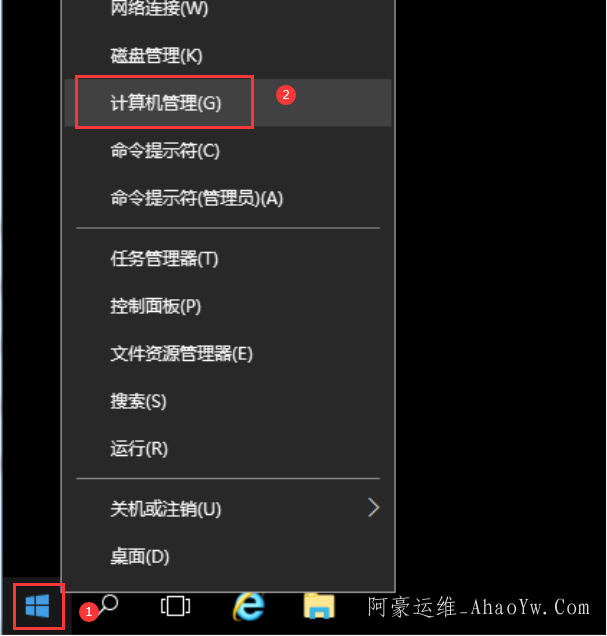Click the 阿豪运维 AhaoYw.Com watermark text
The width and height of the screenshot is (607, 636).
(x=479, y=607)
